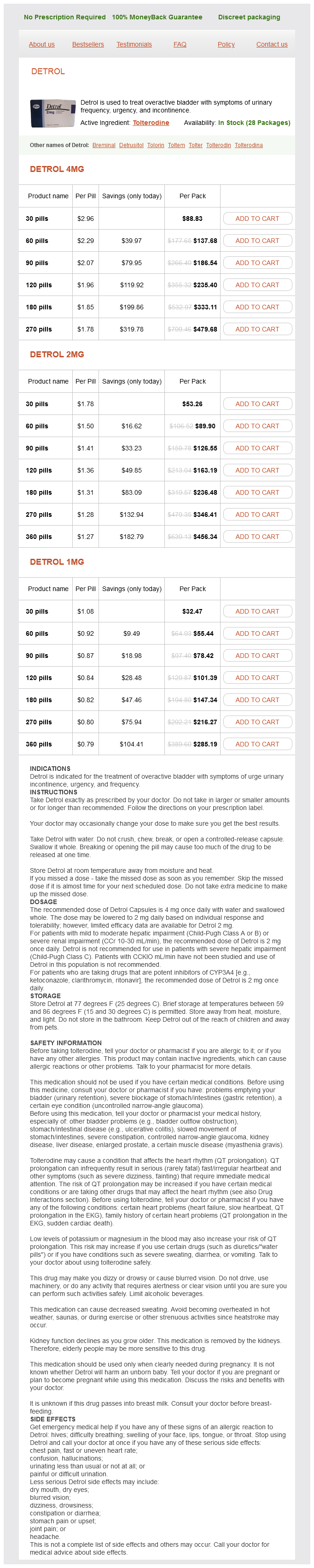Open the About us page
314x1568 pixels.
tap(42, 44)
